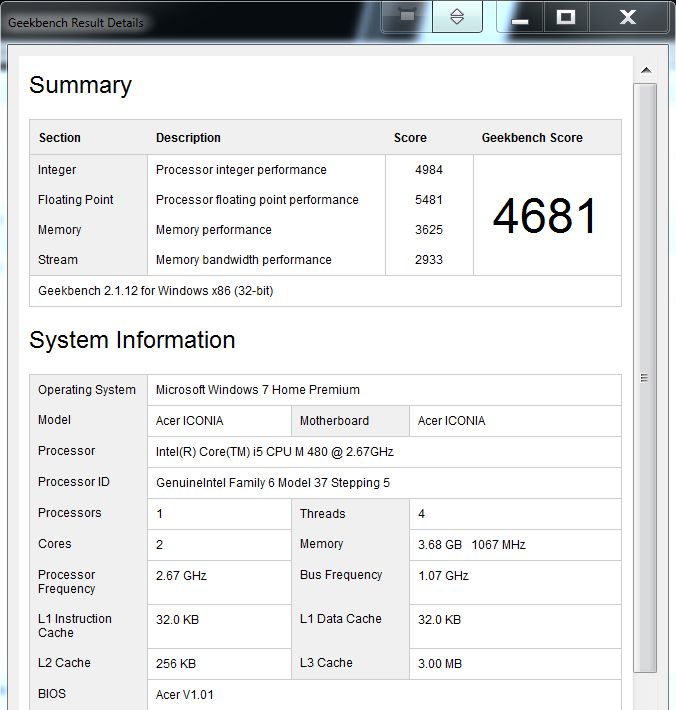676x710 pixels.
Task: Click the Integer score 4984
Action: click(429, 170)
